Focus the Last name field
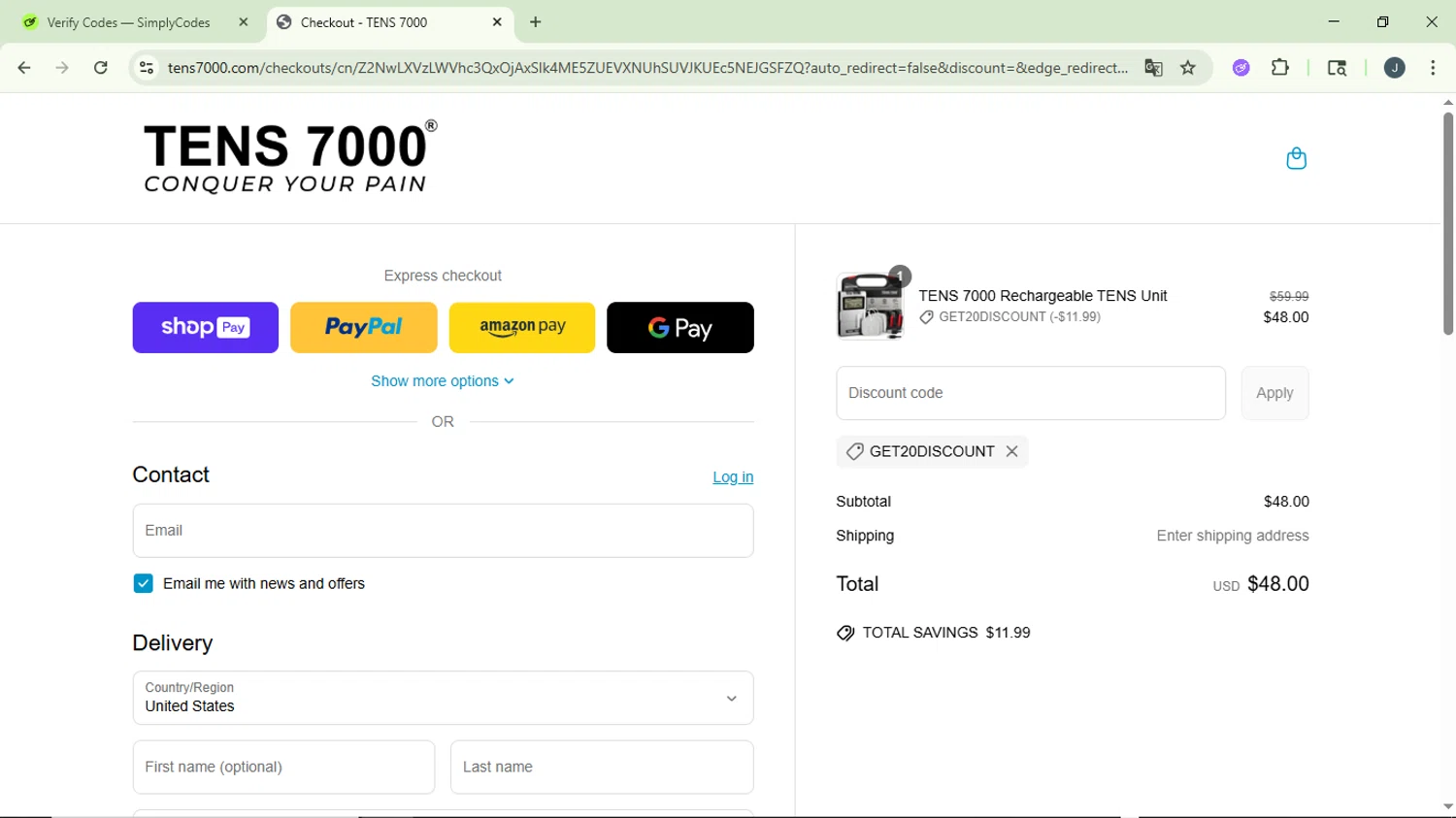The width and height of the screenshot is (1456, 818). click(602, 767)
